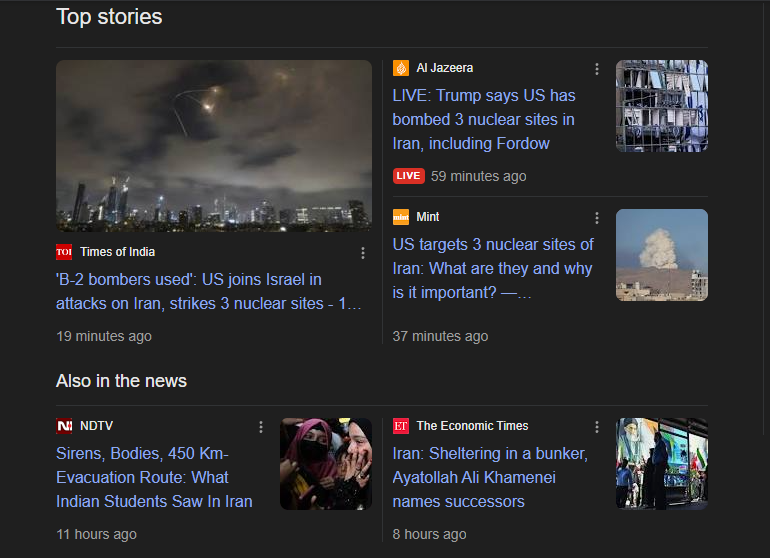The image size is (770, 558).
Task: Open more options for Times of India story
Action: coord(363,253)
